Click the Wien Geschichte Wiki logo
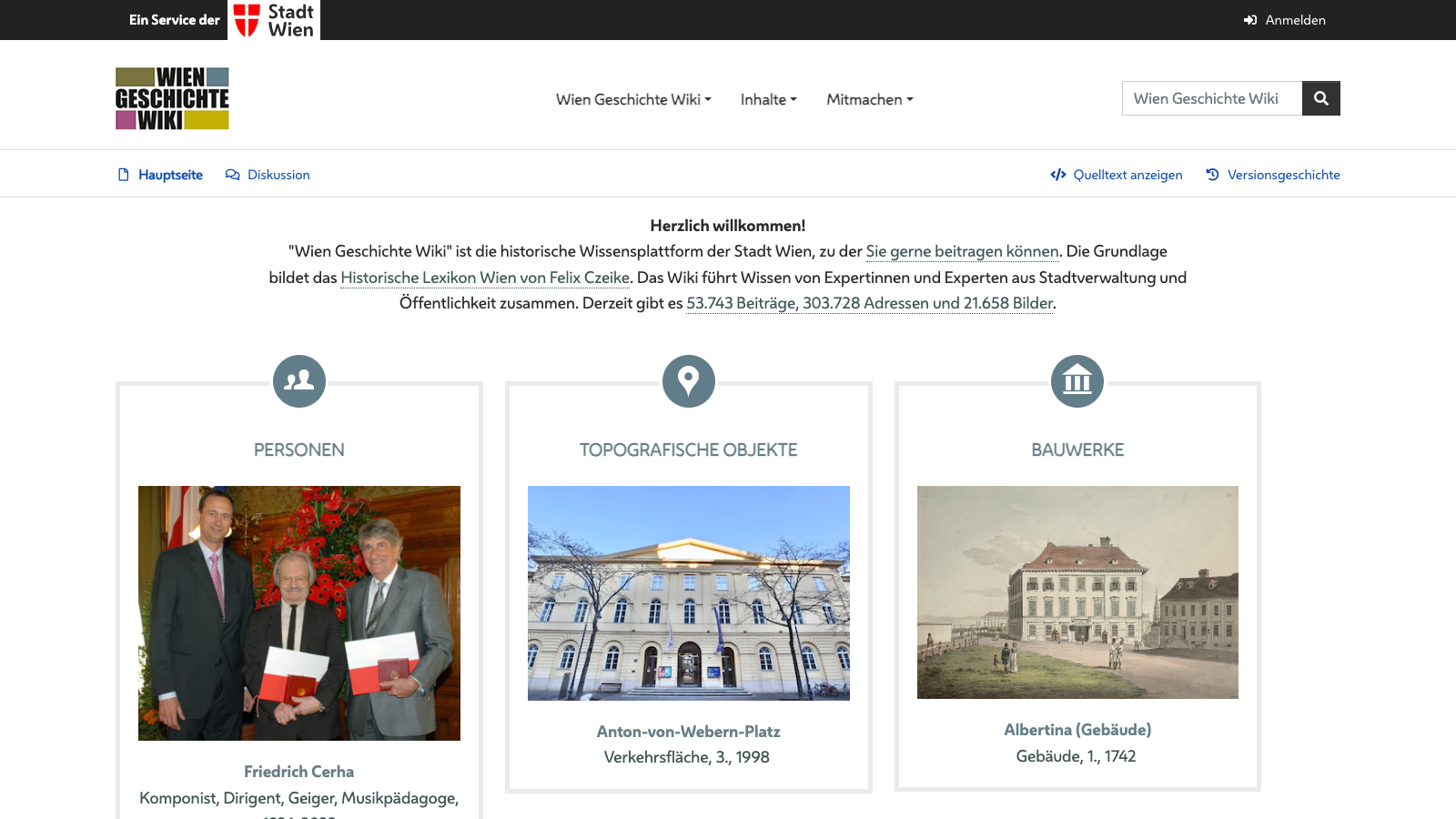Image resolution: width=1456 pixels, height=819 pixels. [x=171, y=98]
